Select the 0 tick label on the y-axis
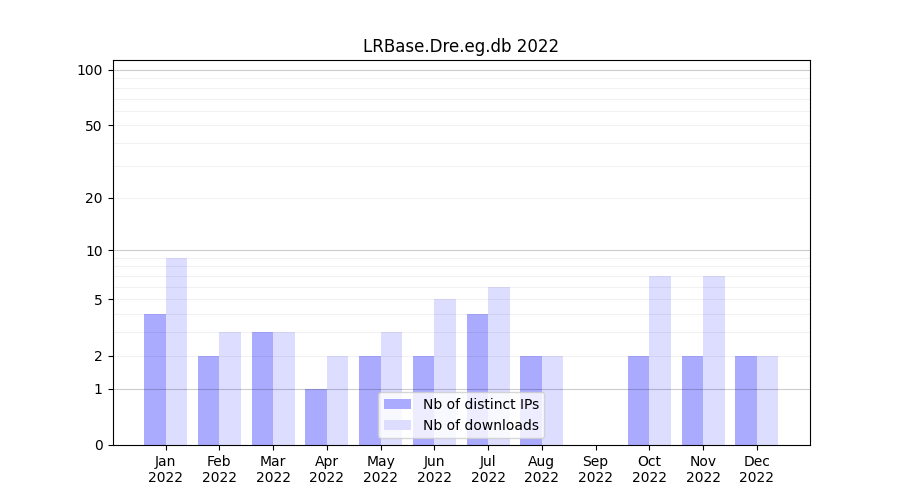The height and width of the screenshot is (500, 900). [x=98, y=445]
